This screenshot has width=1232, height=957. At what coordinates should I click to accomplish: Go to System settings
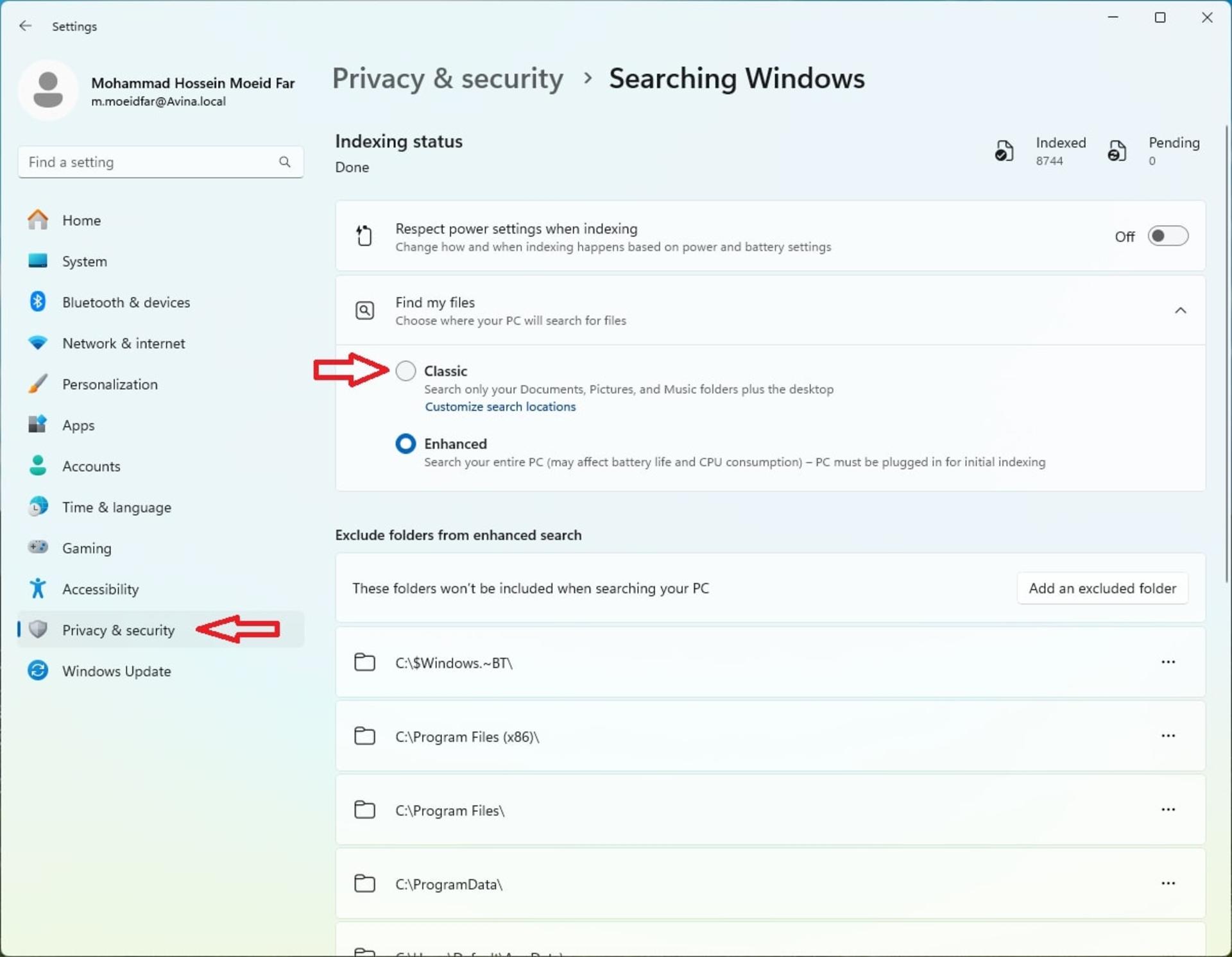click(x=160, y=261)
